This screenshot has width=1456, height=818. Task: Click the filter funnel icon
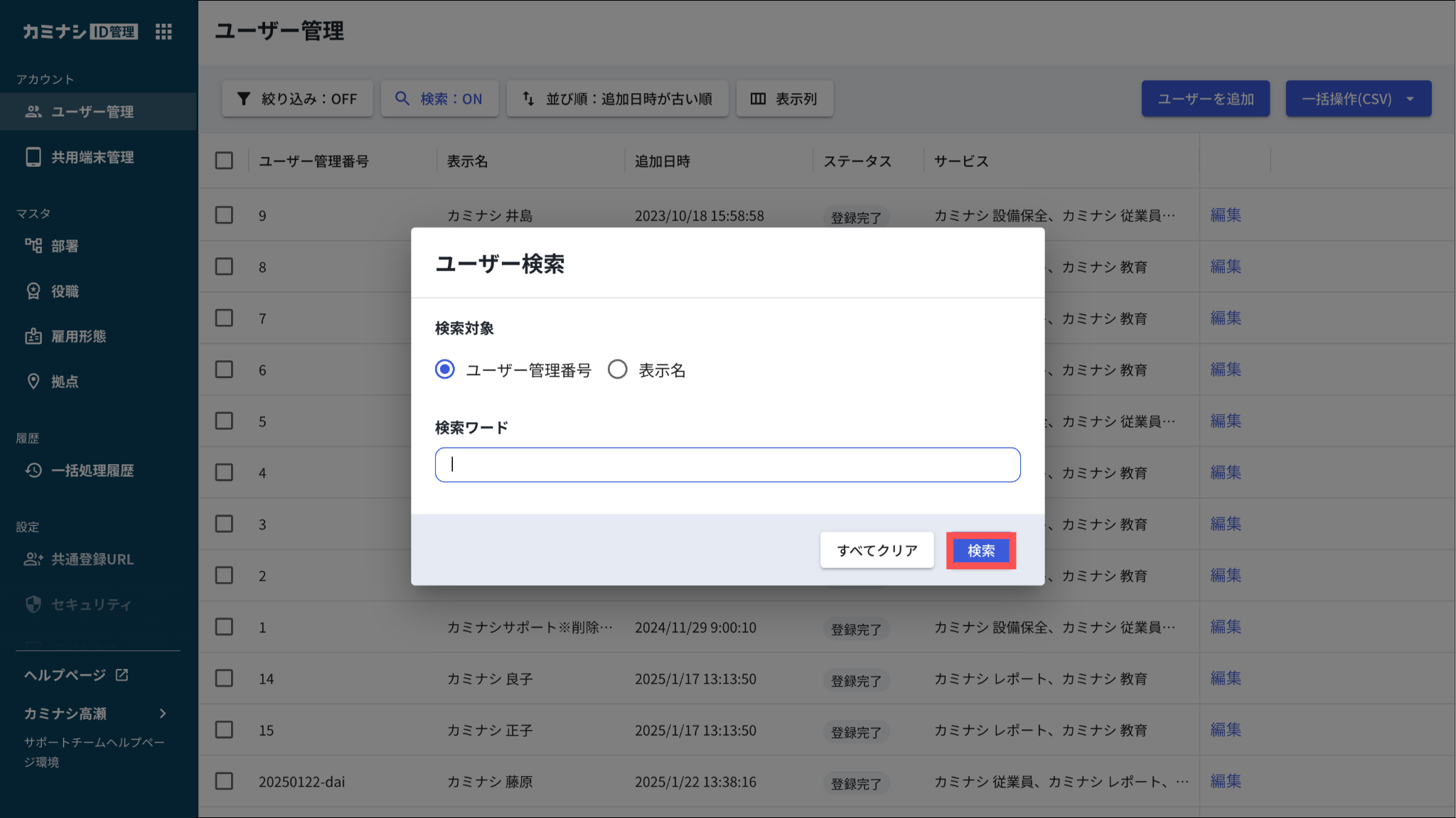click(244, 99)
